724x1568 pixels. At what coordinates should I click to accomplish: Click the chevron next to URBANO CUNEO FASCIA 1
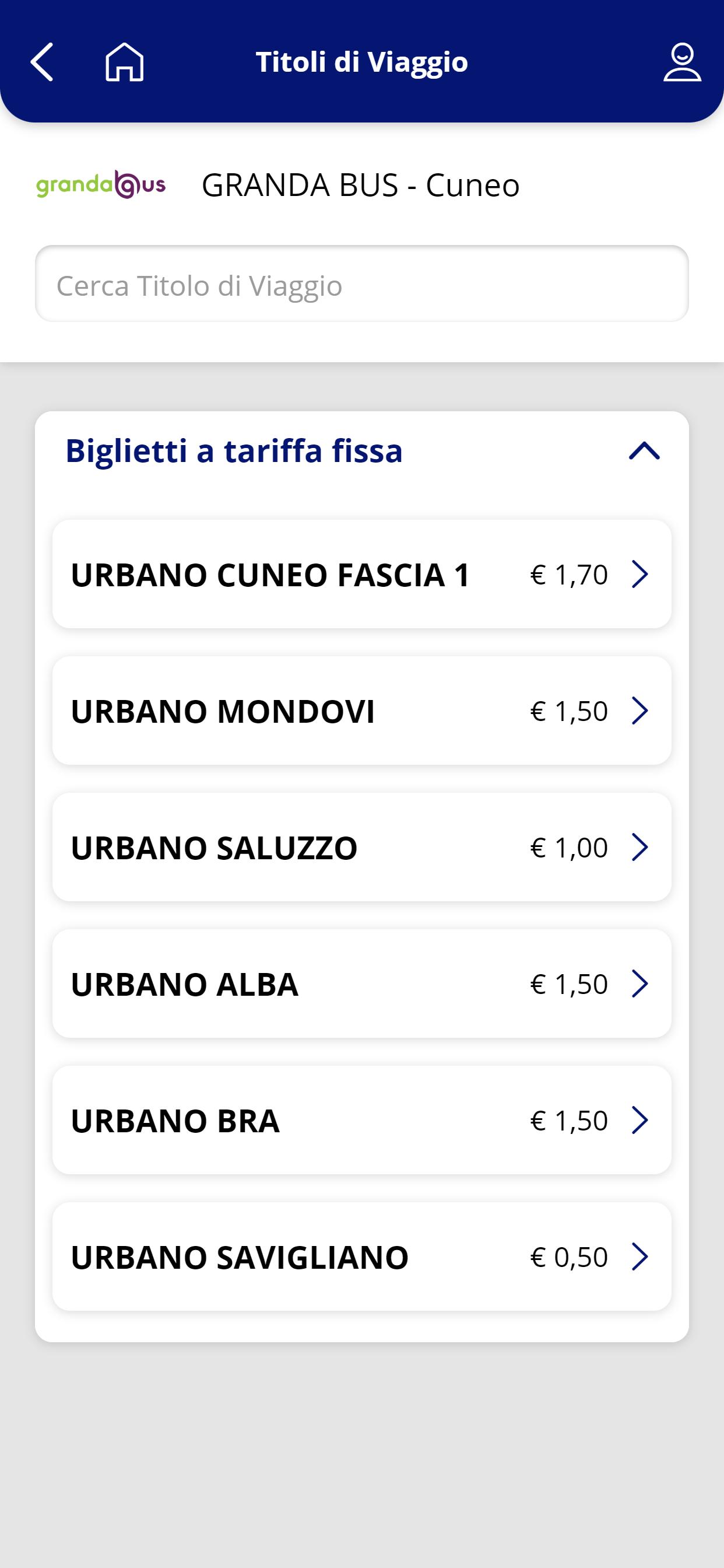pyautogui.click(x=639, y=574)
